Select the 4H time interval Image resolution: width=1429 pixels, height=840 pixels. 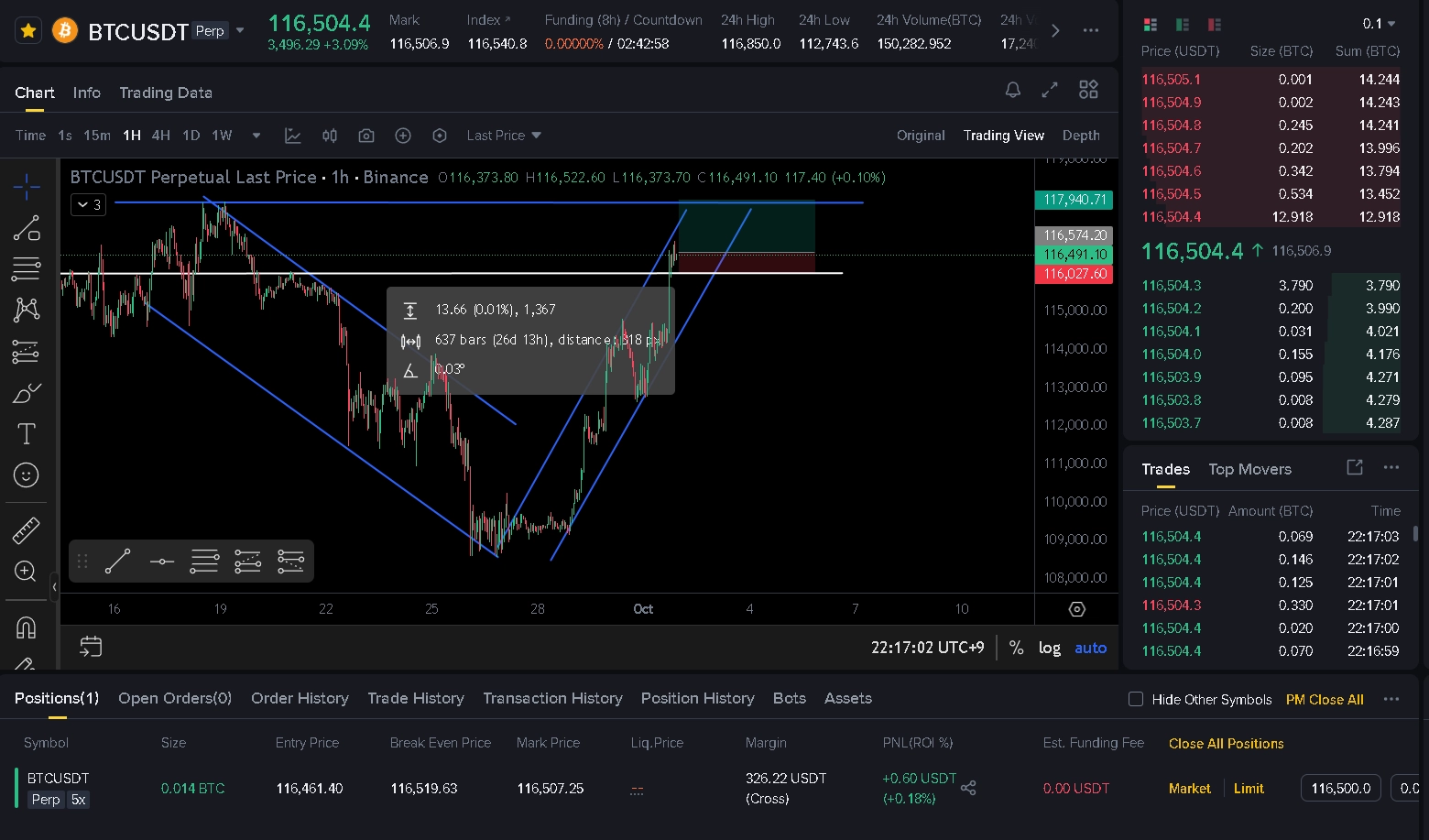click(x=161, y=136)
